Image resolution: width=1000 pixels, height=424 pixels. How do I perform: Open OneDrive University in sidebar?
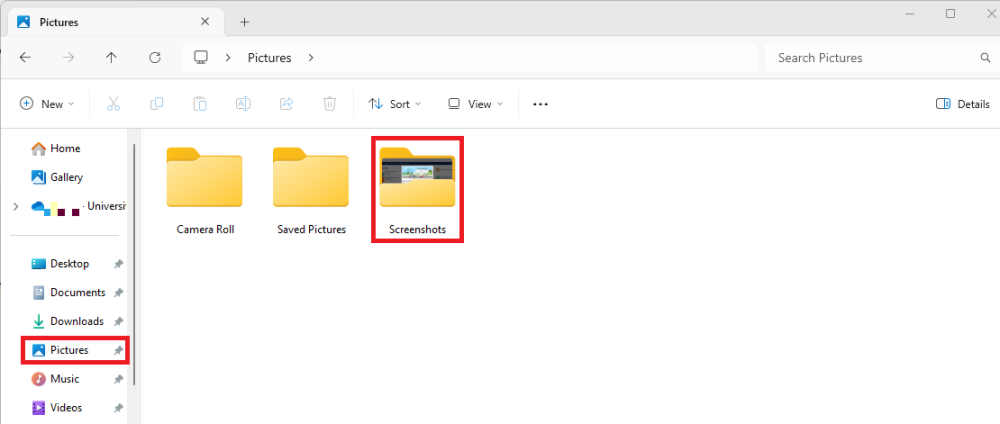click(x=78, y=207)
